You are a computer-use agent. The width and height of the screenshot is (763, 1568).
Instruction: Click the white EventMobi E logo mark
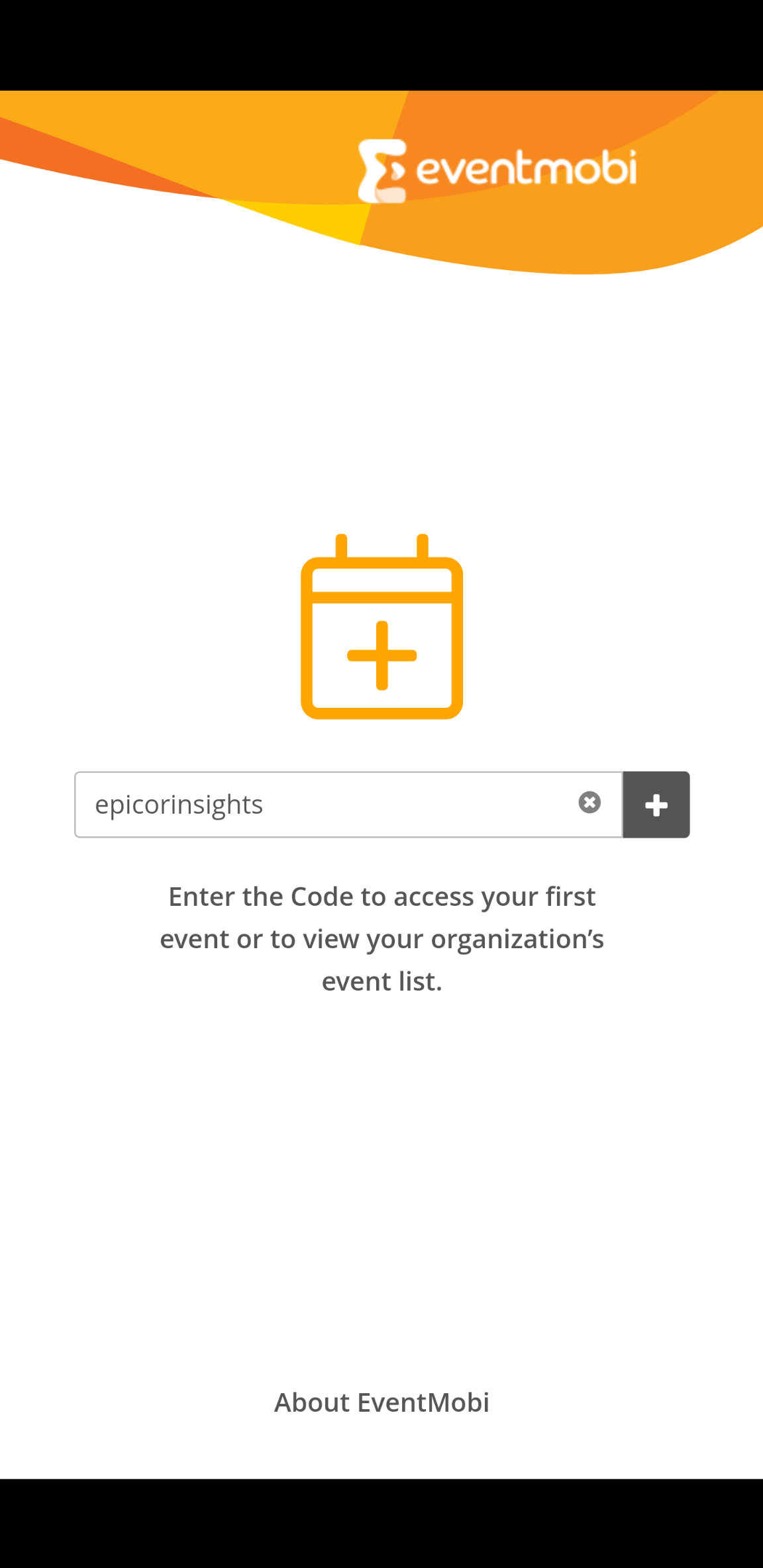point(382,171)
